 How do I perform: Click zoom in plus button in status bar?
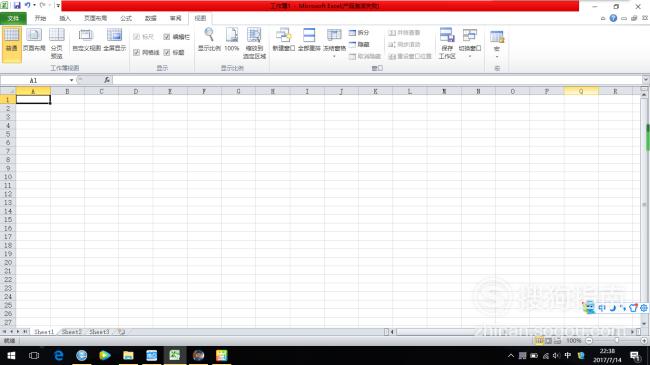pyautogui.click(x=644, y=341)
